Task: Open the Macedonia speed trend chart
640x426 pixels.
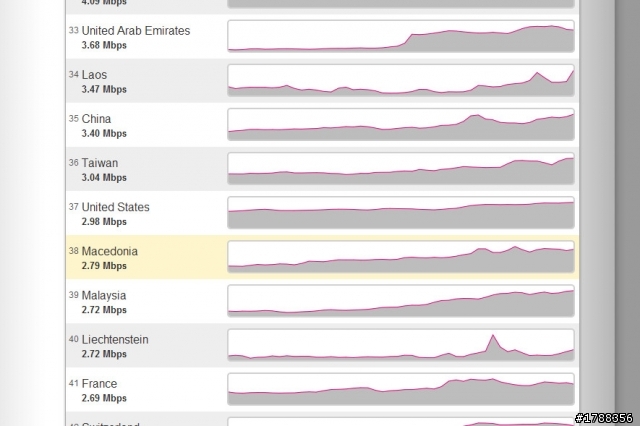Action: tap(401, 256)
